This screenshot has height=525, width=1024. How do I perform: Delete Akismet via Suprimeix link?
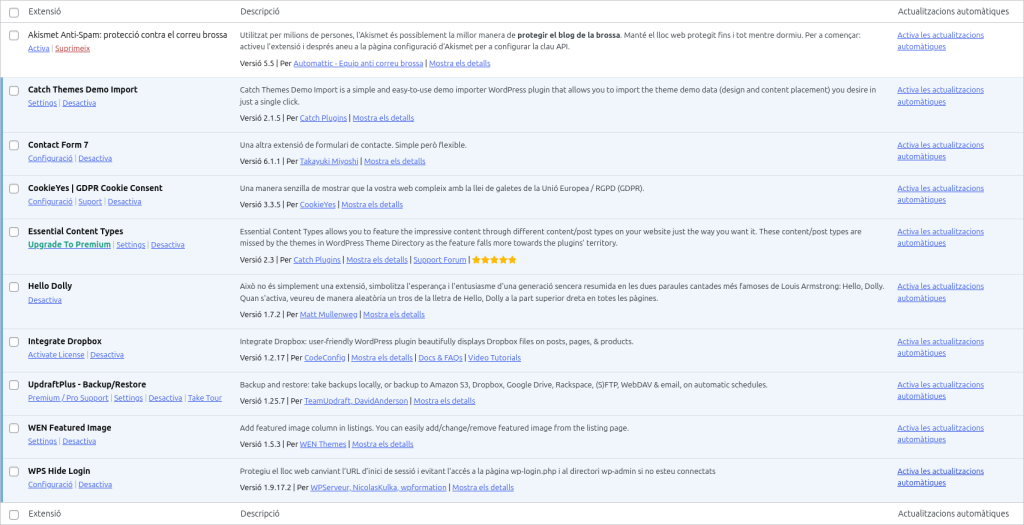coord(72,48)
